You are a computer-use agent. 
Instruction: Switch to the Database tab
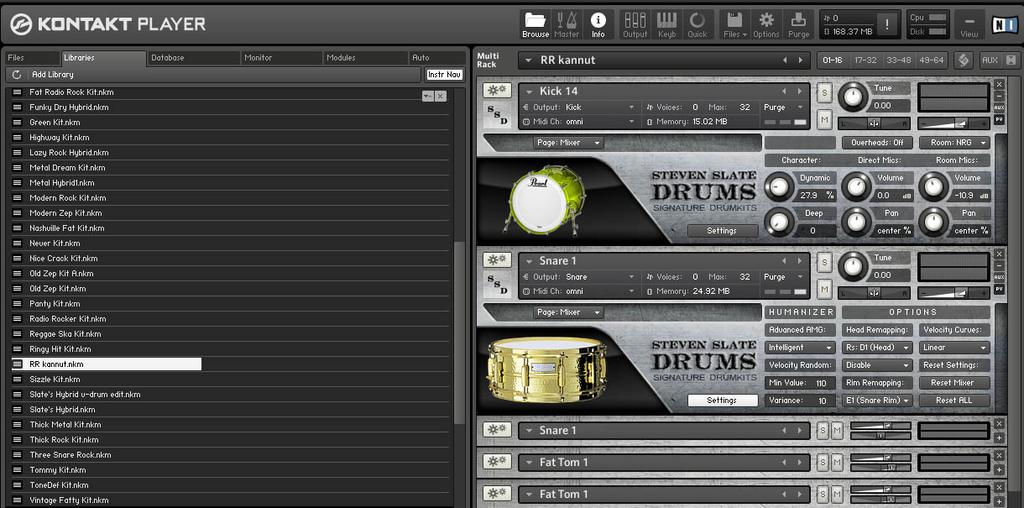(193, 58)
